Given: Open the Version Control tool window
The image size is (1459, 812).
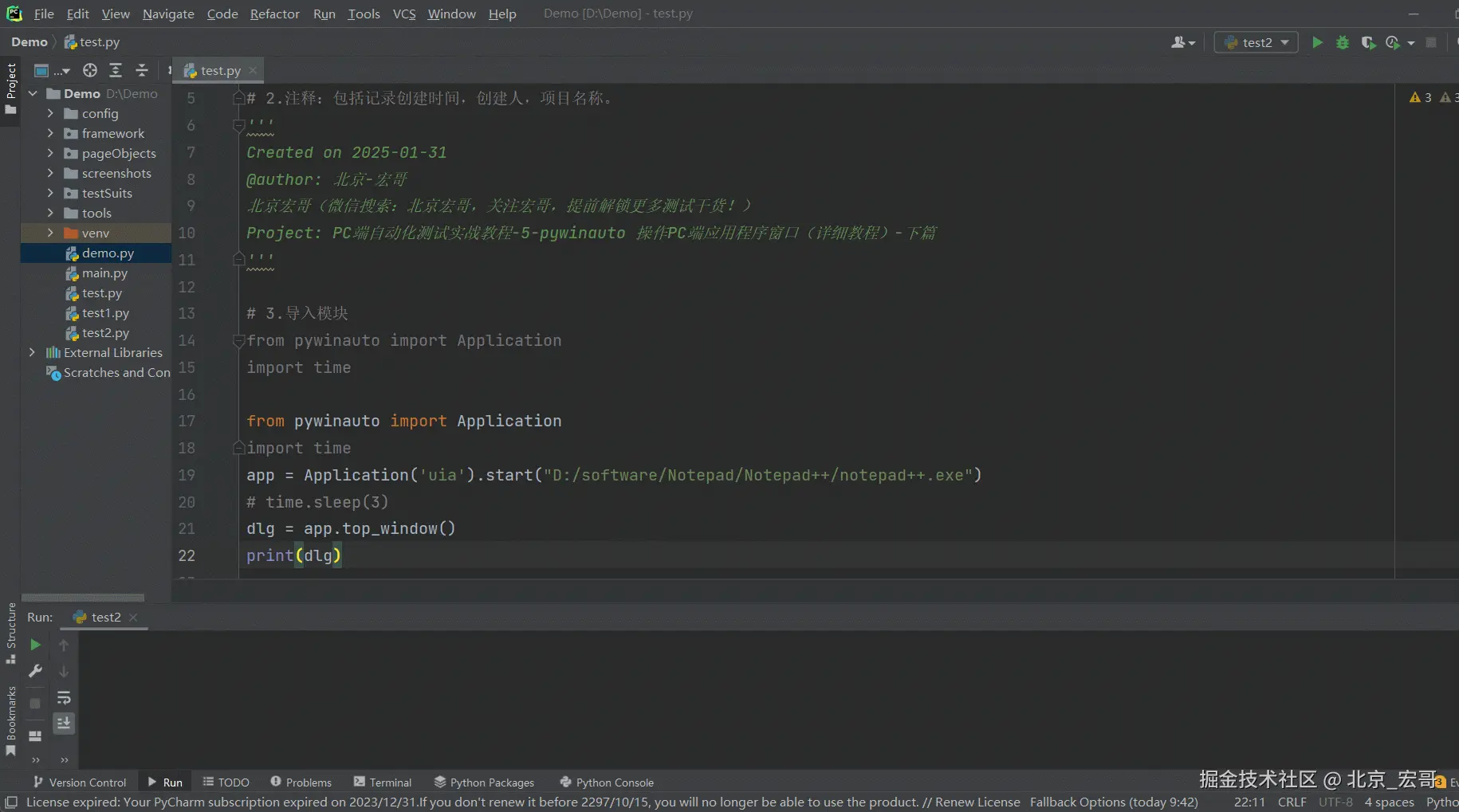Looking at the screenshot, I should pos(80,783).
